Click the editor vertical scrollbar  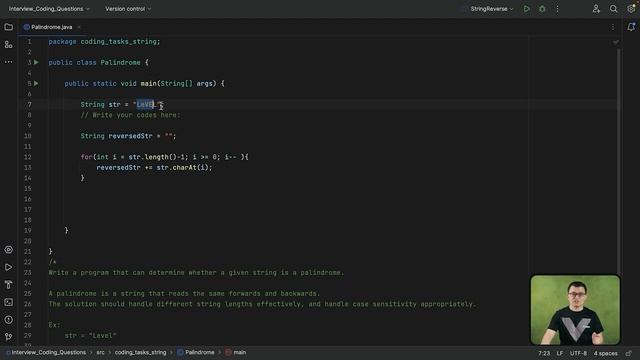(620, 162)
